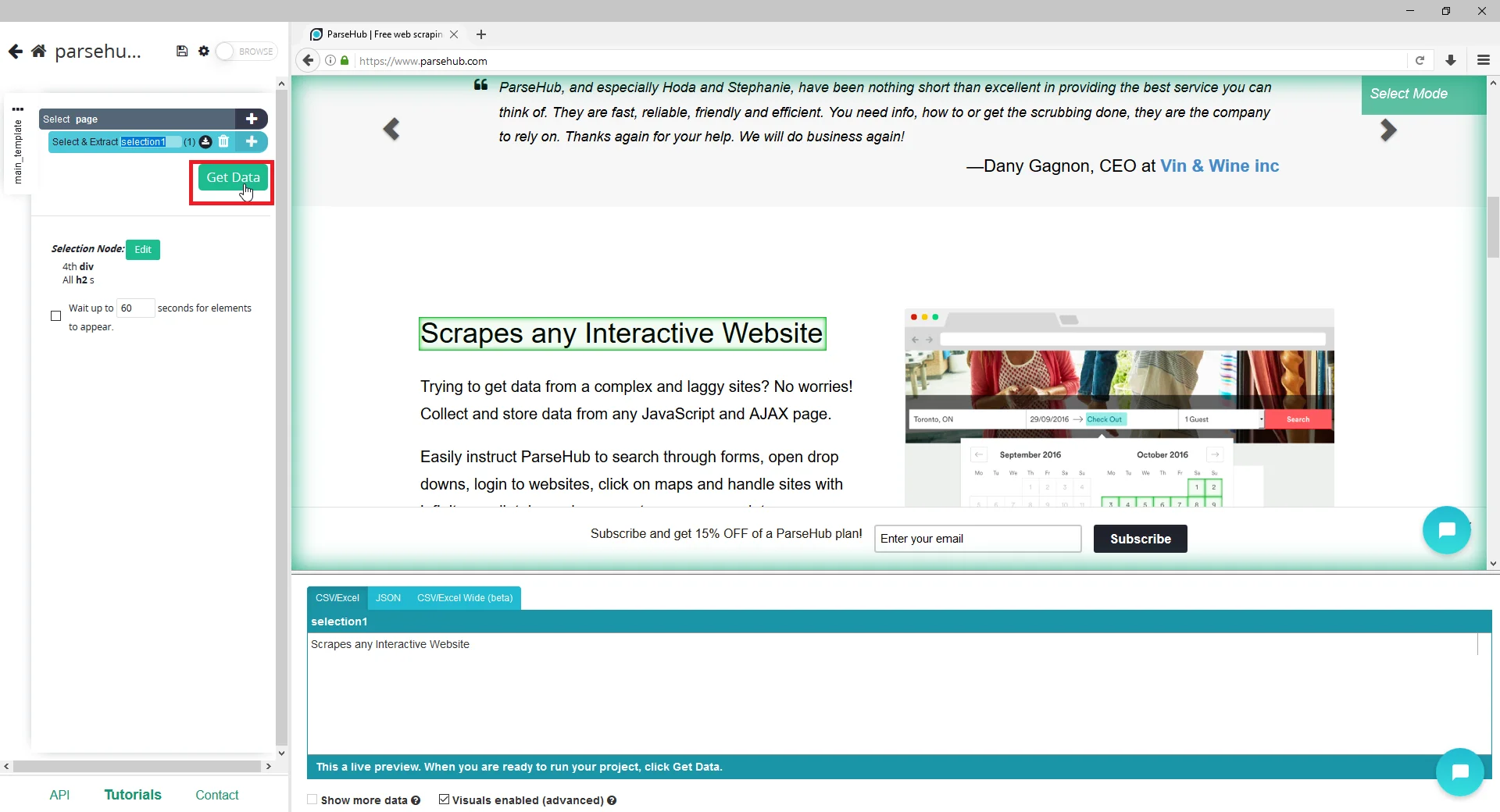Viewport: 1500px width, 812px height.
Task: Click the webpage vertical scrollbar thumb
Action: click(1493, 226)
